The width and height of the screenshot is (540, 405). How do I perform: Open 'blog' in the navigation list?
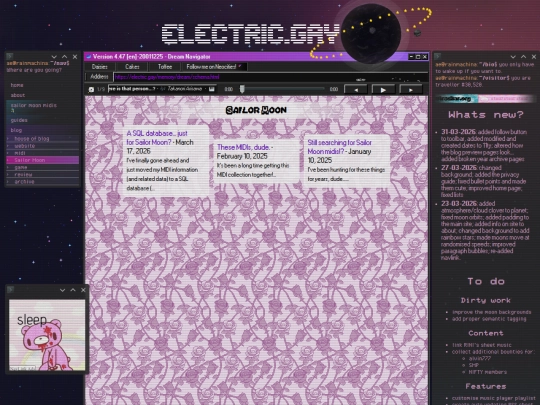click(16, 130)
